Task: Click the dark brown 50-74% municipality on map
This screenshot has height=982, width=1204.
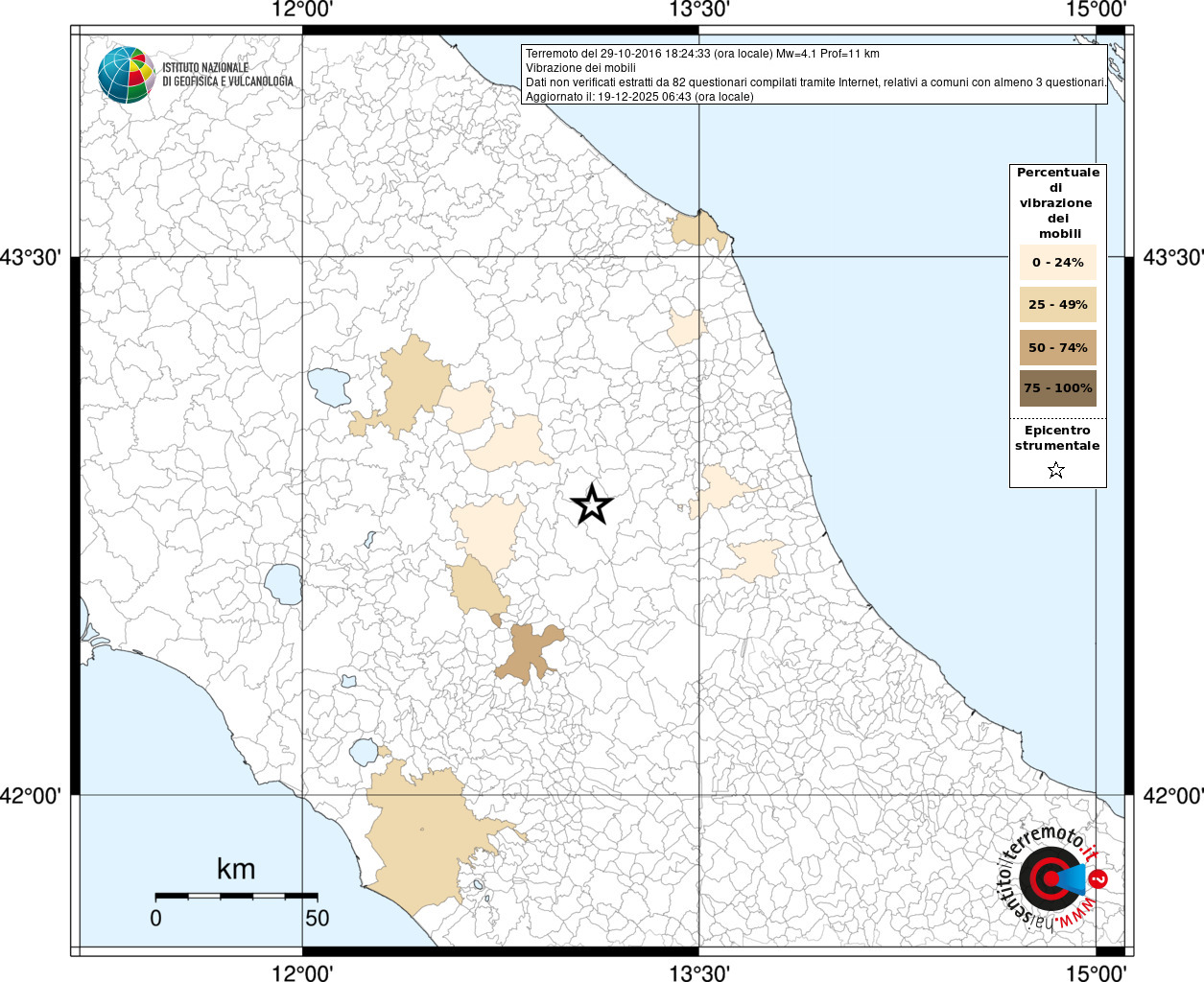Action: (529, 652)
